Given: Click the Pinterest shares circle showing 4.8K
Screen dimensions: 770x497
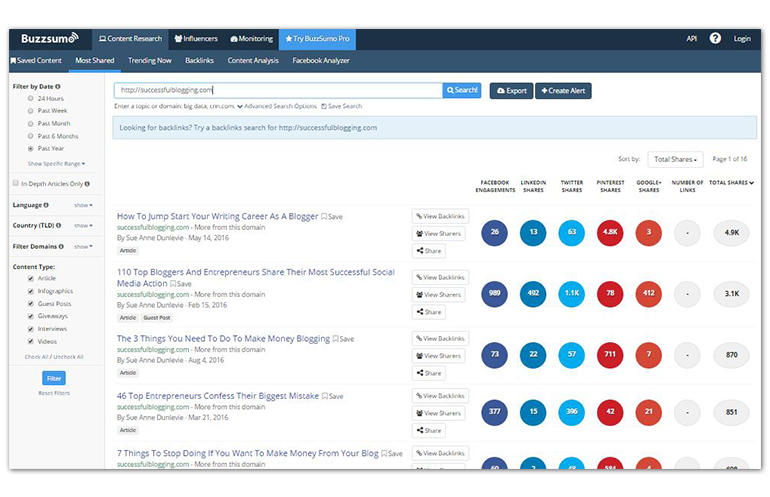Looking at the screenshot, I should pyautogui.click(x=610, y=232).
